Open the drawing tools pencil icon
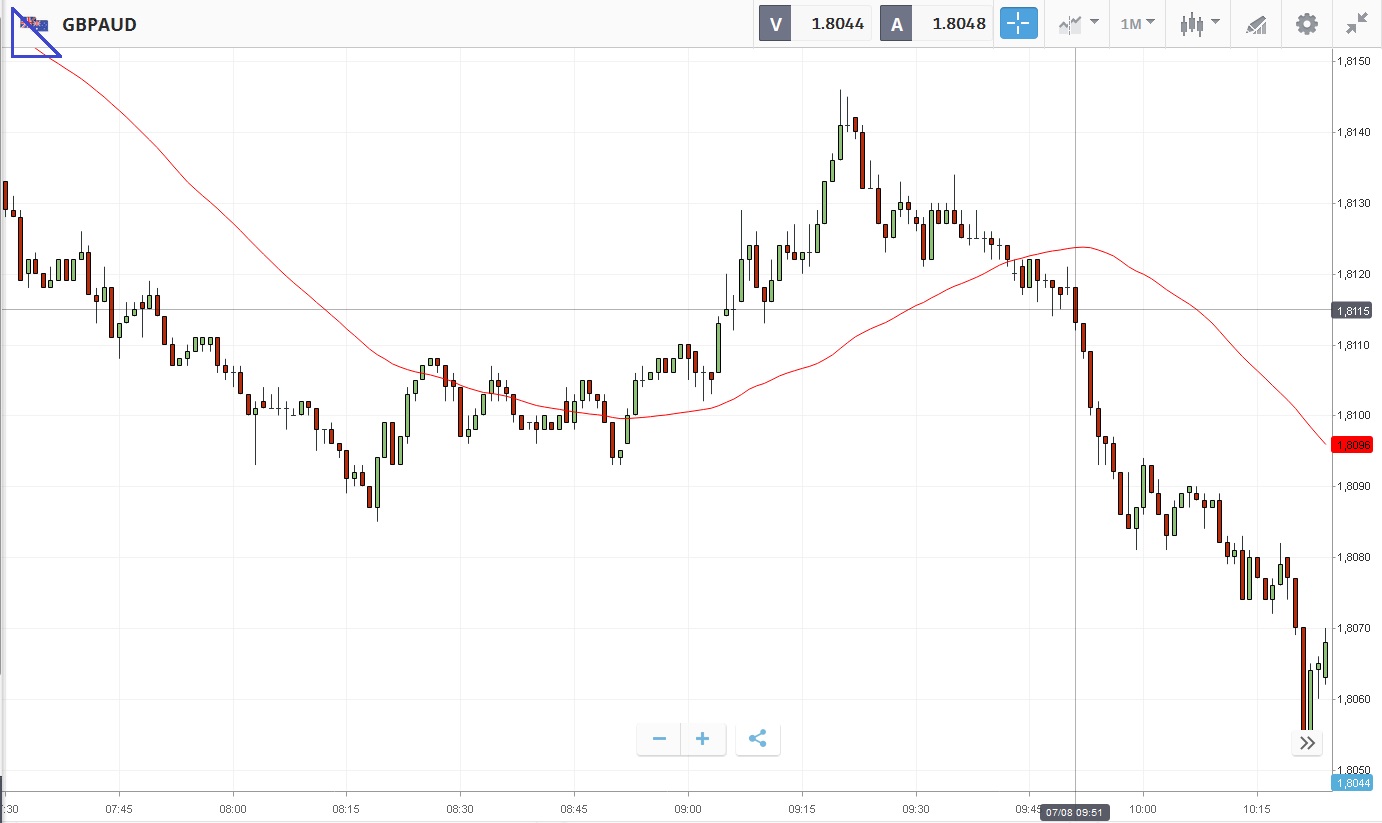Image resolution: width=1382 pixels, height=823 pixels. coord(1256,24)
